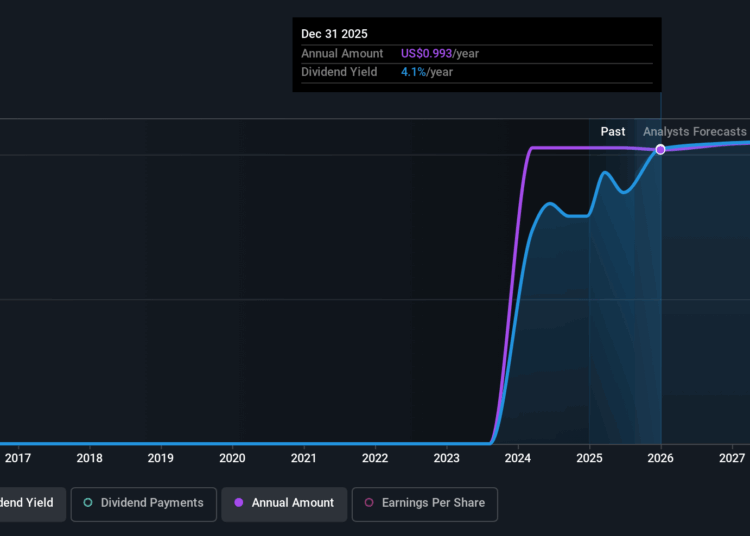The width and height of the screenshot is (750, 536).
Task: Click the 2026 x-axis label
Action: coord(661,458)
